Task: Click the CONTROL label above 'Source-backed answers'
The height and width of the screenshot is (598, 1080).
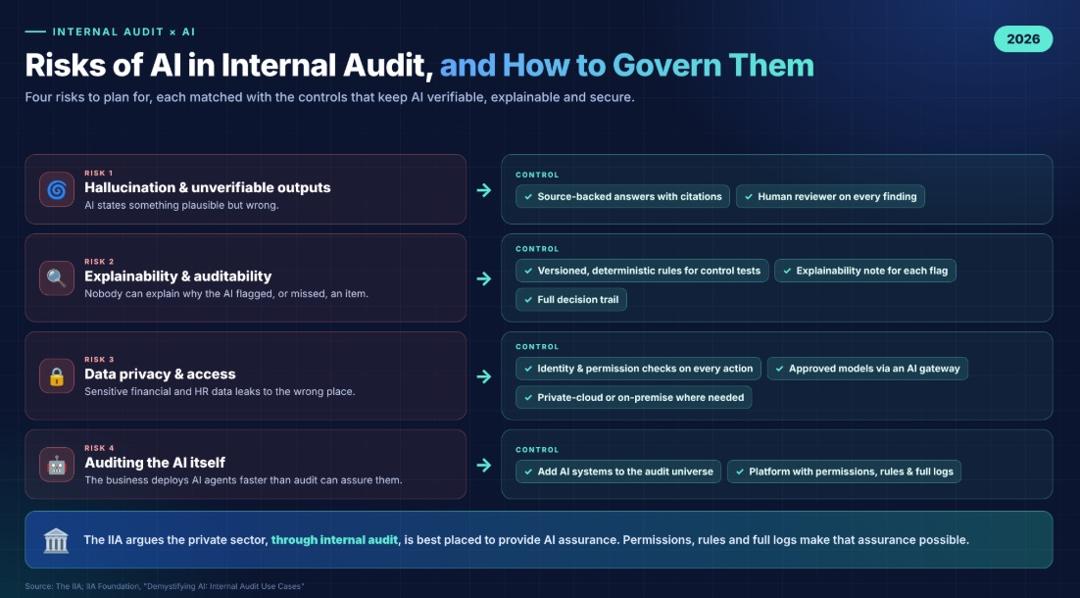Action: coord(537,175)
